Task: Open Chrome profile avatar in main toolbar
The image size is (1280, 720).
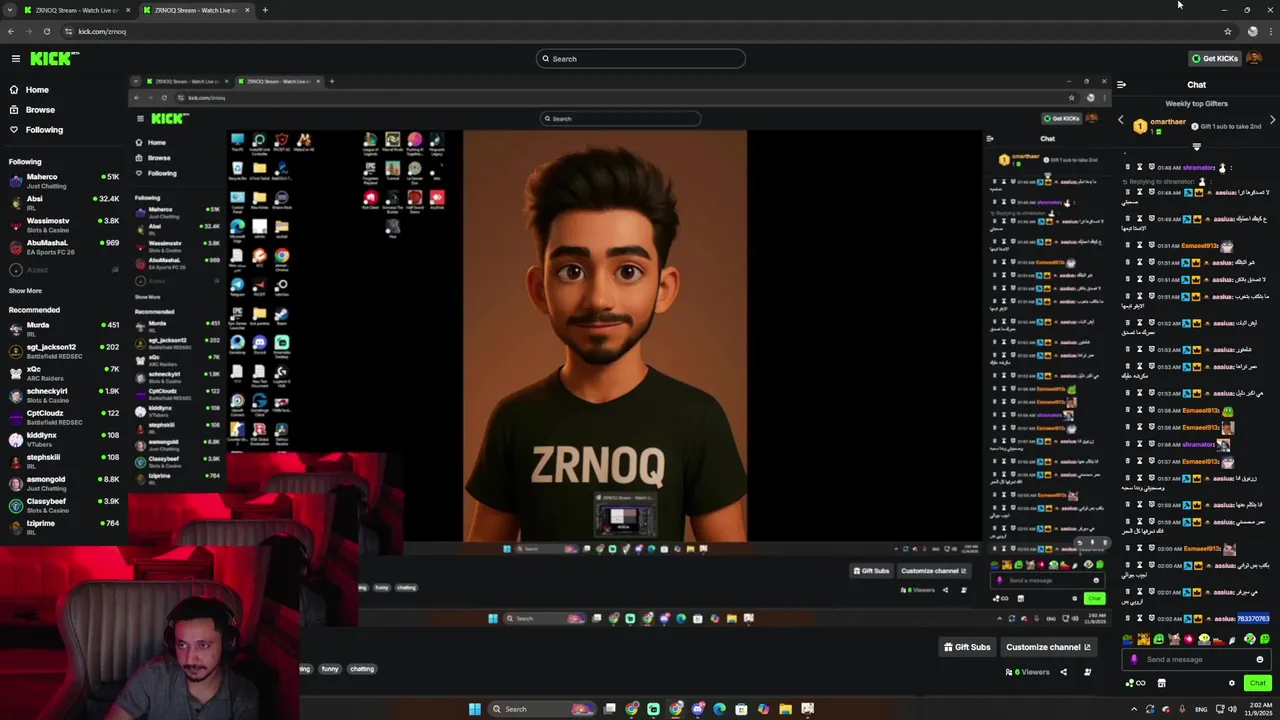Action: pyautogui.click(x=1252, y=31)
